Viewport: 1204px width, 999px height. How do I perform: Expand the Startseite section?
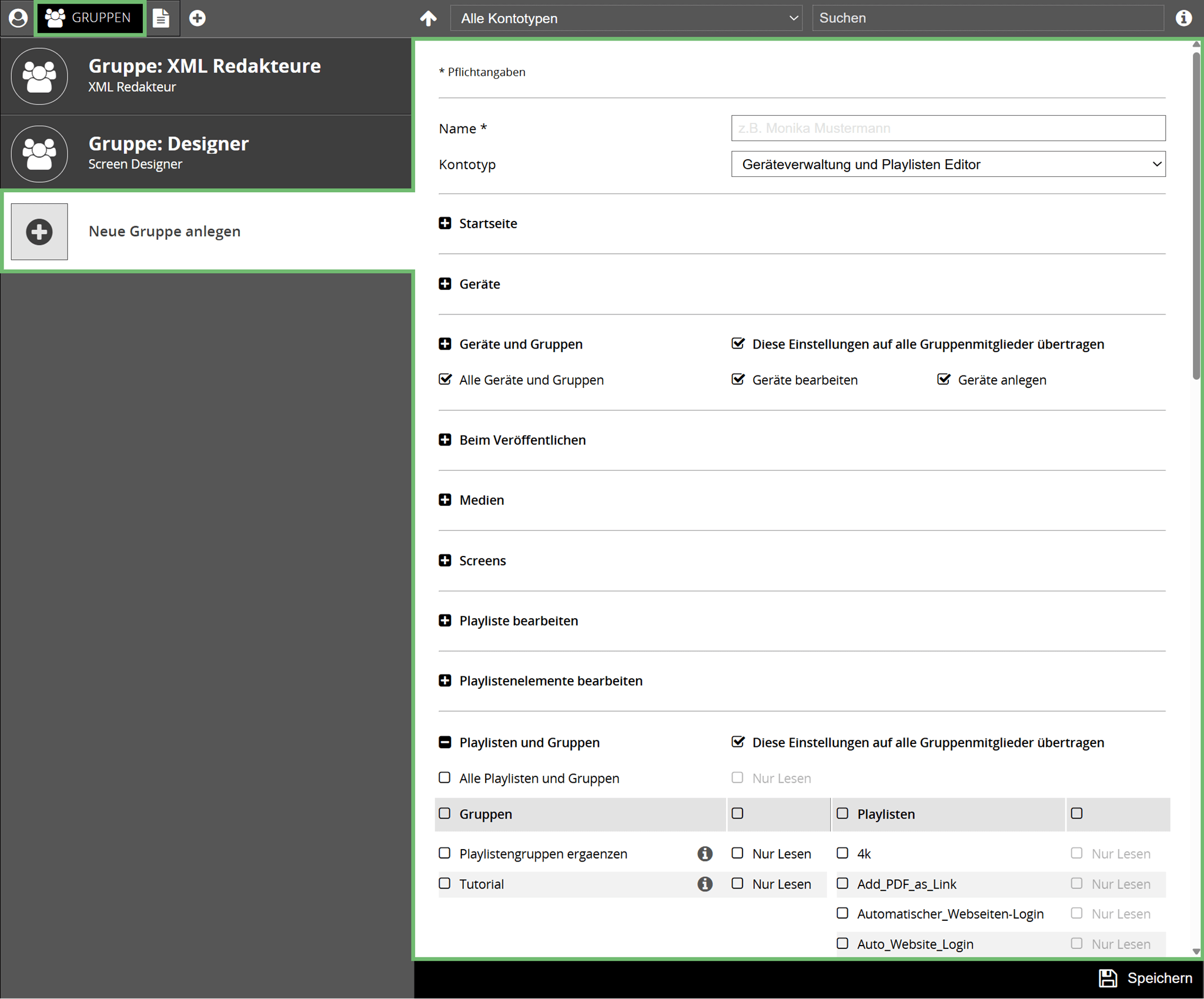tap(445, 223)
